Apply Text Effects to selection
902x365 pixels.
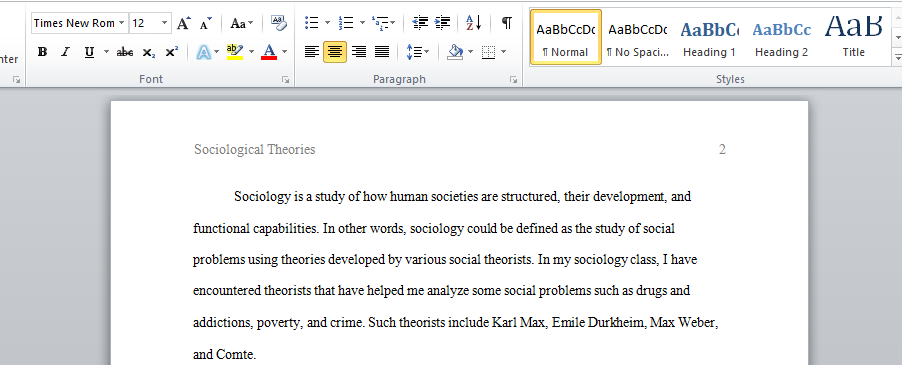point(203,52)
